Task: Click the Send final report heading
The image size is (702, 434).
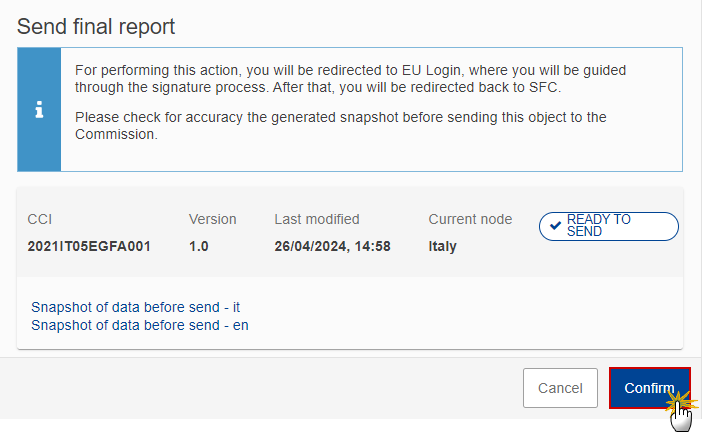Action: coord(96,26)
